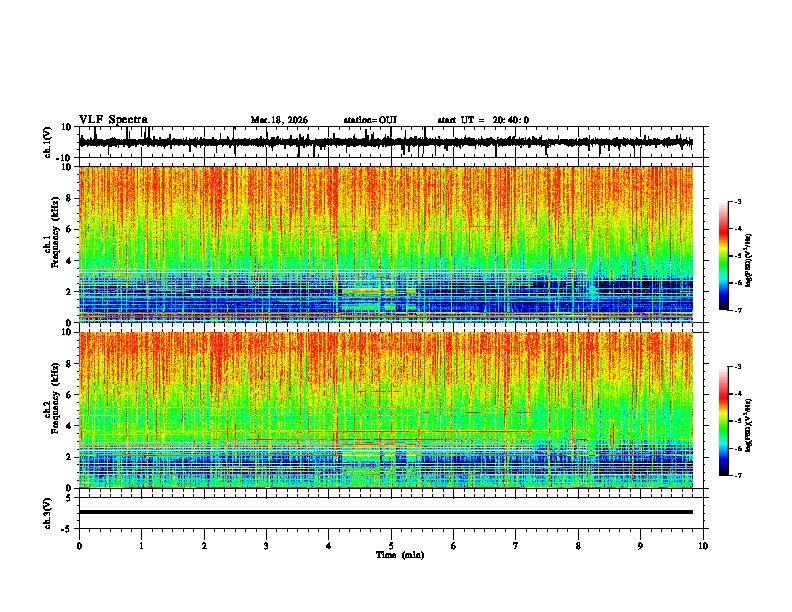Click the ch.1 "Frequency (kHz)" axis label
The height and width of the screenshot is (612, 792).
point(55,232)
